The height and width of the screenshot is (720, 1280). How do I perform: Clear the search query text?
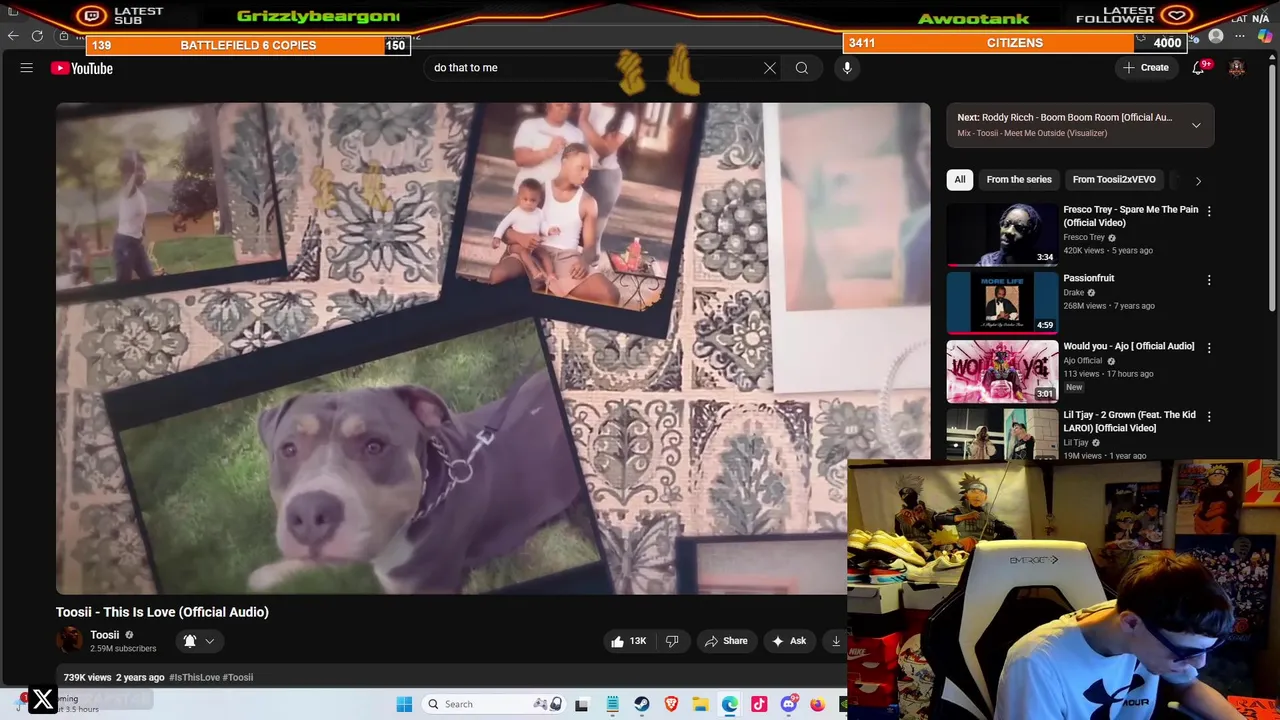(x=770, y=68)
